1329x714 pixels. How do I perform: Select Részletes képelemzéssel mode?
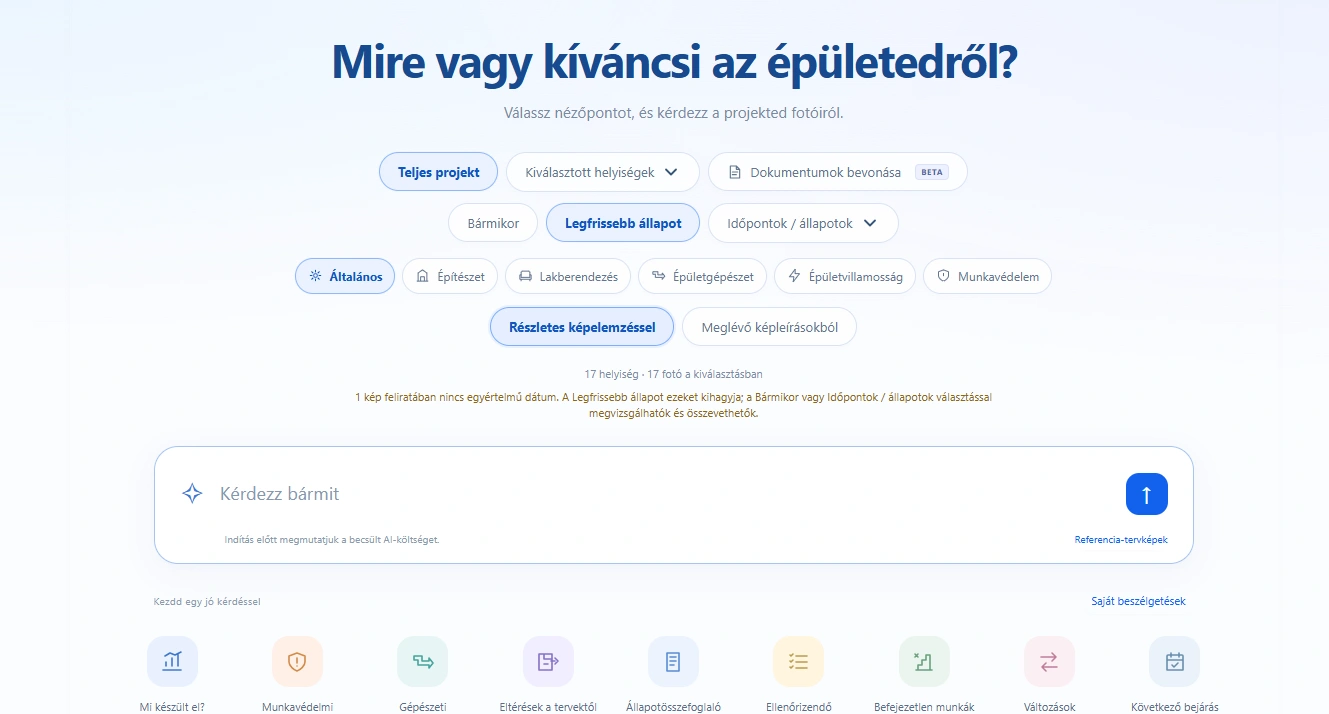pyautogui.click(x=582, y=326)
